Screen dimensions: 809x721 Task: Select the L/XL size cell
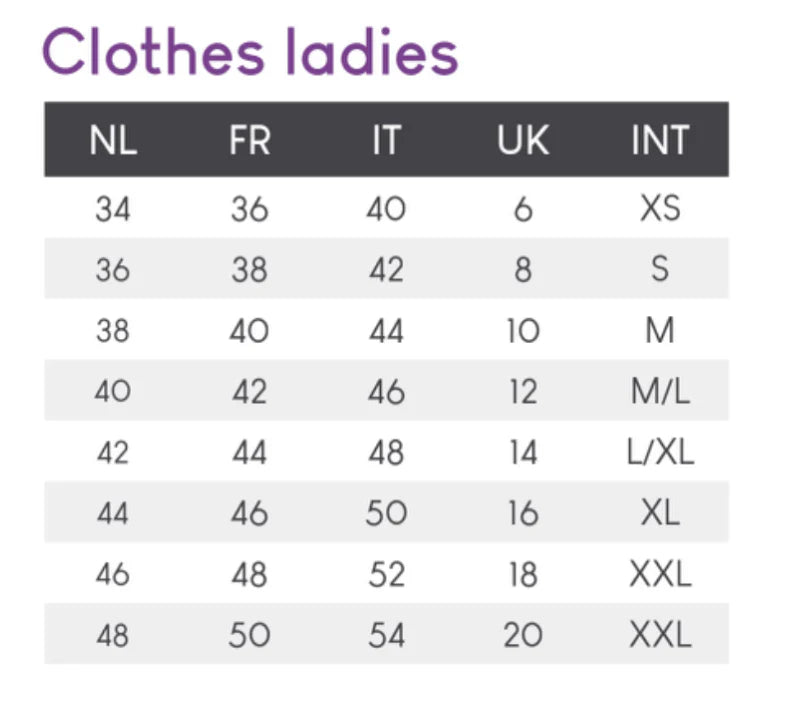(x=660, y=452)
